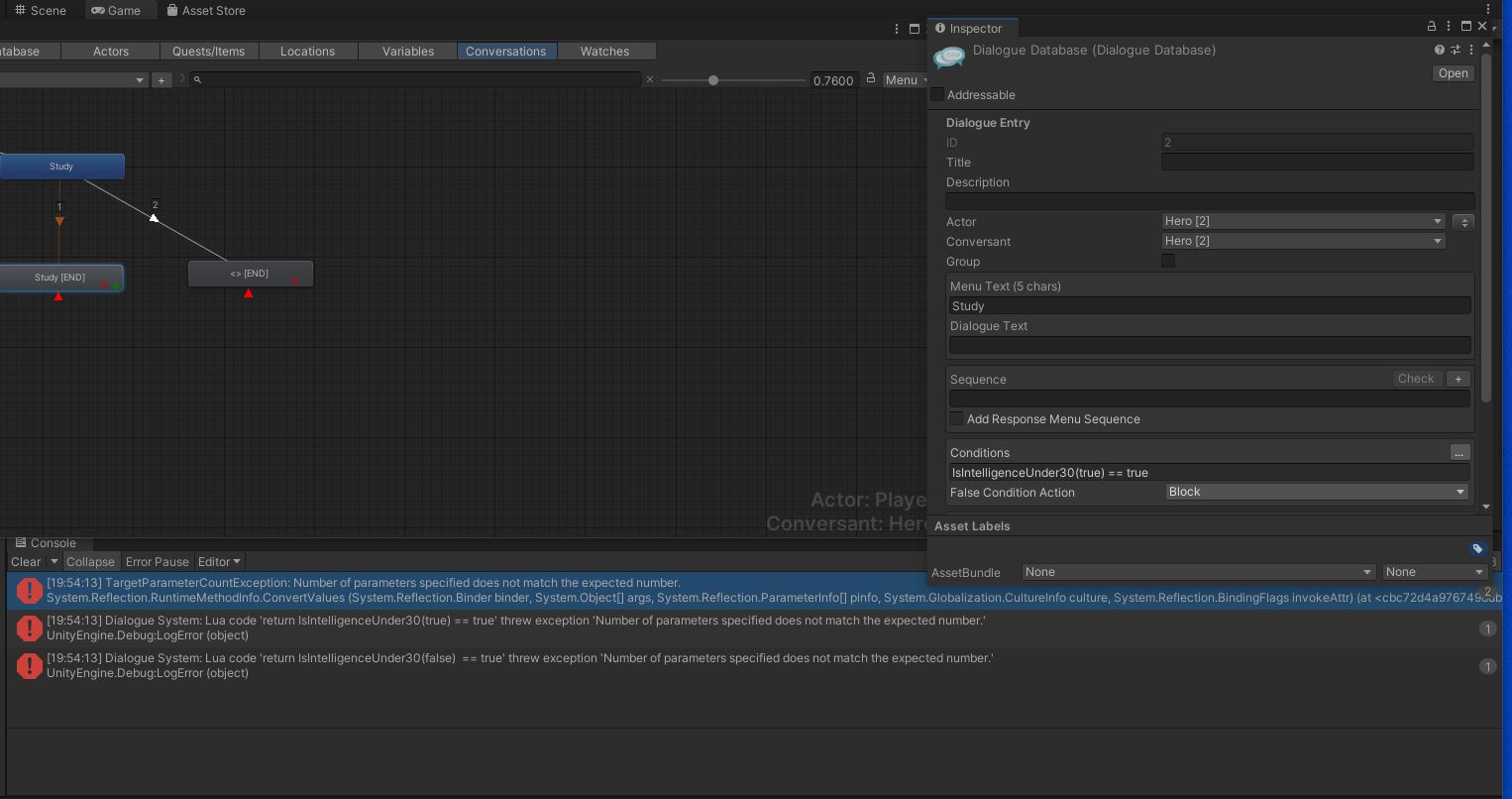The width and height of the screenshot is (1512, 799).
Task: Toggle the Inspector lock icon
Action: point(1431,26)
